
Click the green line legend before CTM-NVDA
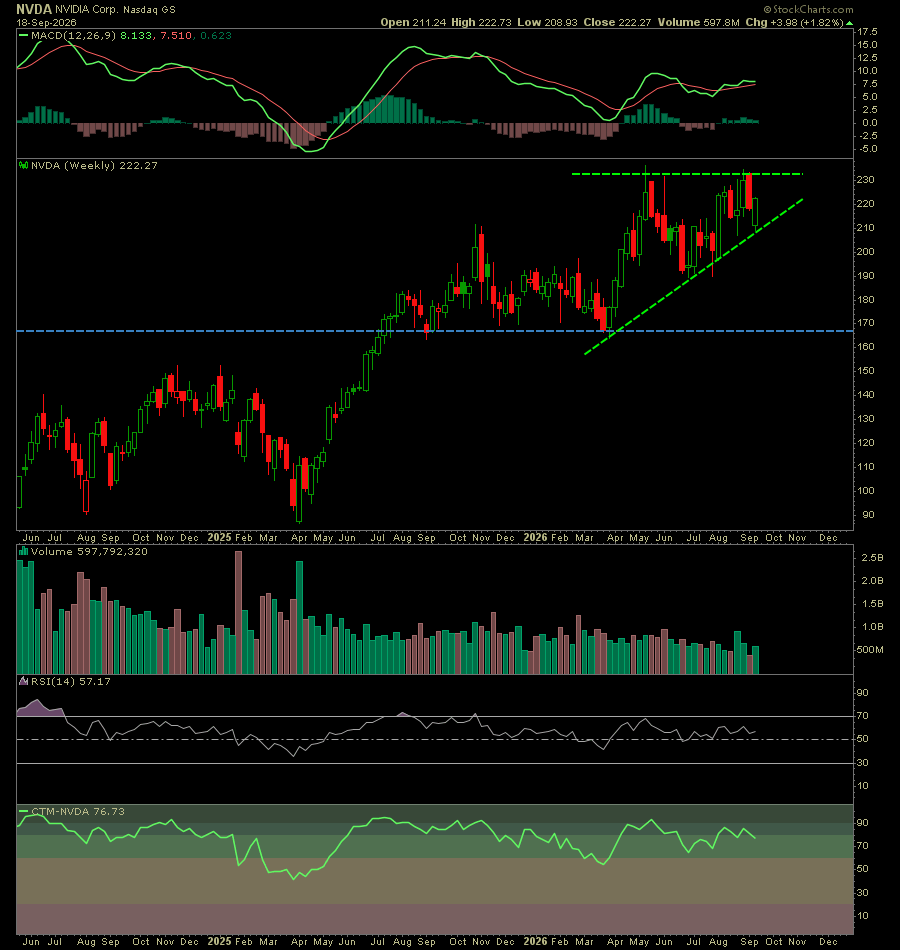point(24,811)
